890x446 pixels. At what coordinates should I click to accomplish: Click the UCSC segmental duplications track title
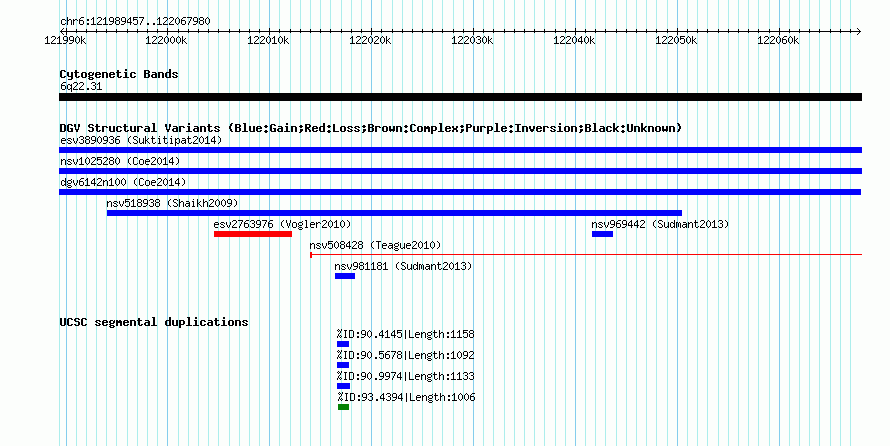(x=154, y=322)
